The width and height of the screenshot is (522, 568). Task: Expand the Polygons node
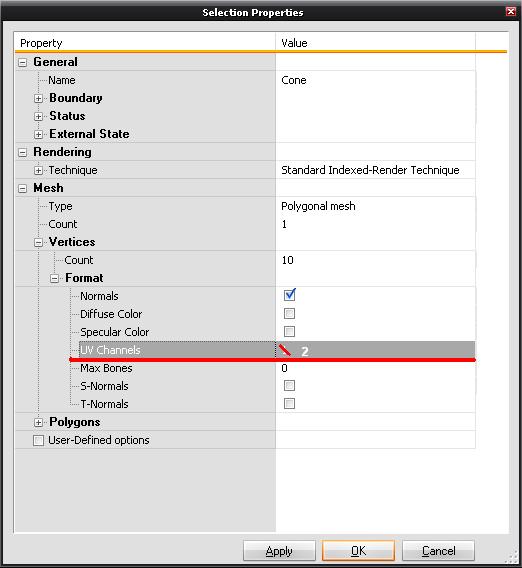pyautogui.click(x=38, y=422)
